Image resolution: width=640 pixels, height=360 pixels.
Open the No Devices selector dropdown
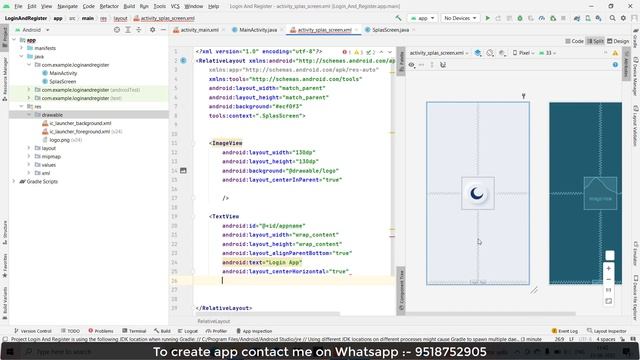point(460,18)
